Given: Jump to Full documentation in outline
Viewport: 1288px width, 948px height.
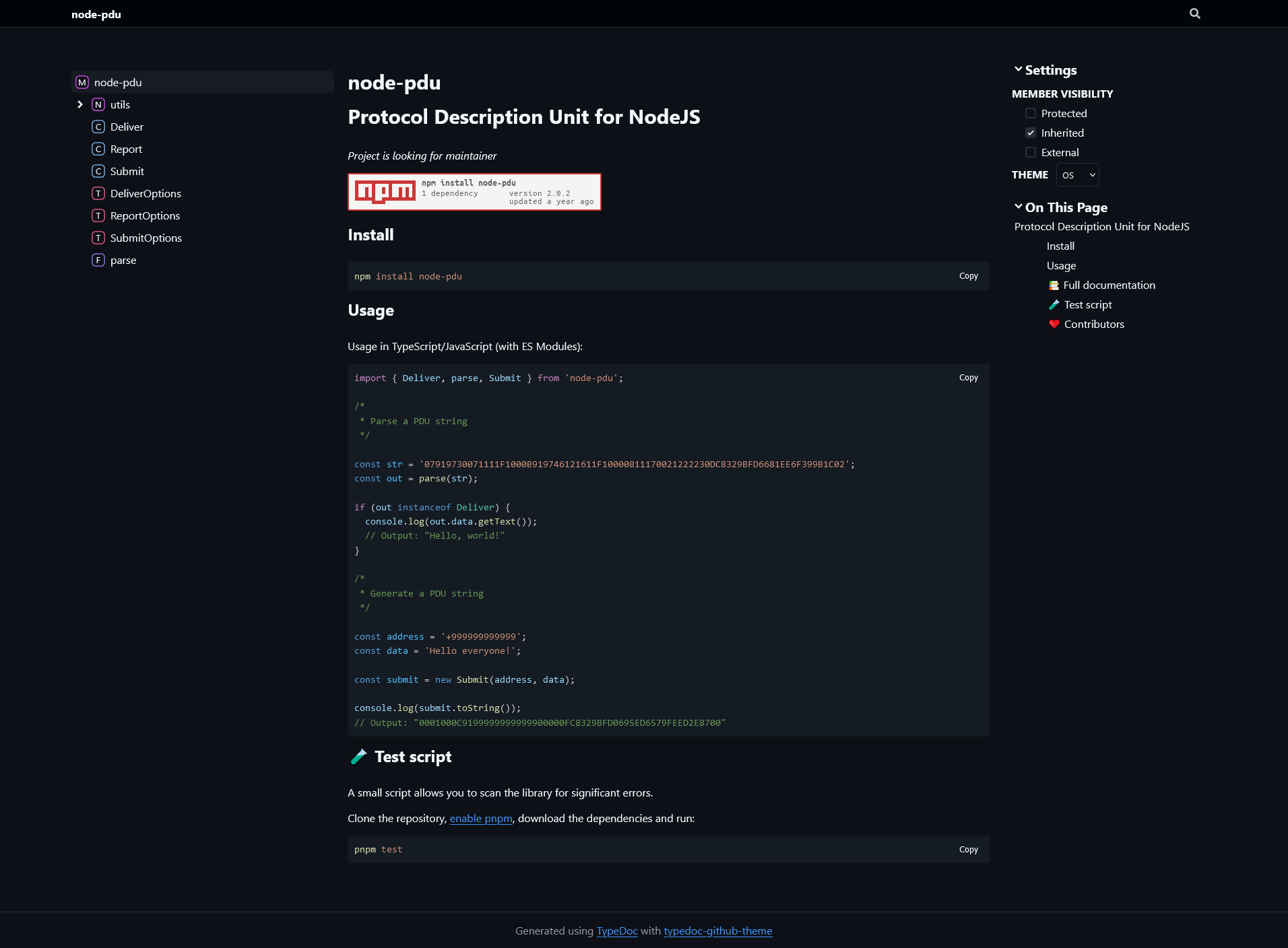Looking at the screenshot, I should pyautogui.click(x=1102, y=285).
